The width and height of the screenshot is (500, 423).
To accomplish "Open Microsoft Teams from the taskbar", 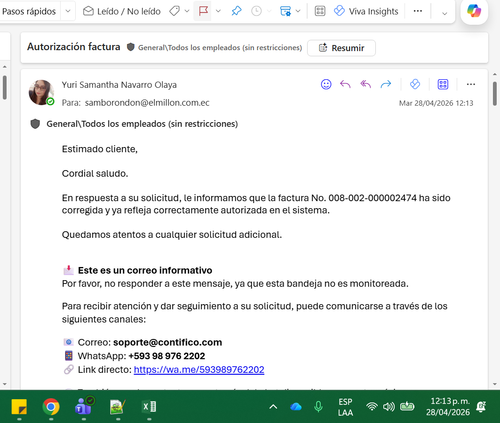I will pos(84,406).
